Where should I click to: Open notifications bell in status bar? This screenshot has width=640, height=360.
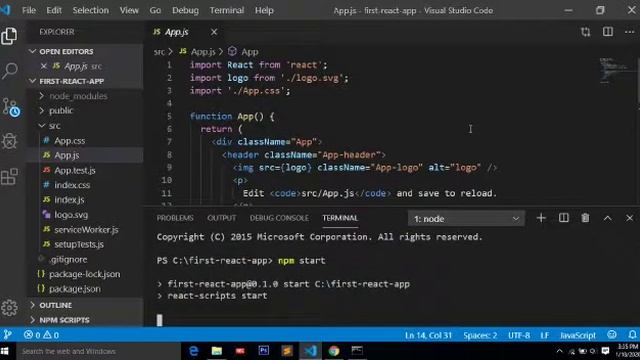(632, 335)
